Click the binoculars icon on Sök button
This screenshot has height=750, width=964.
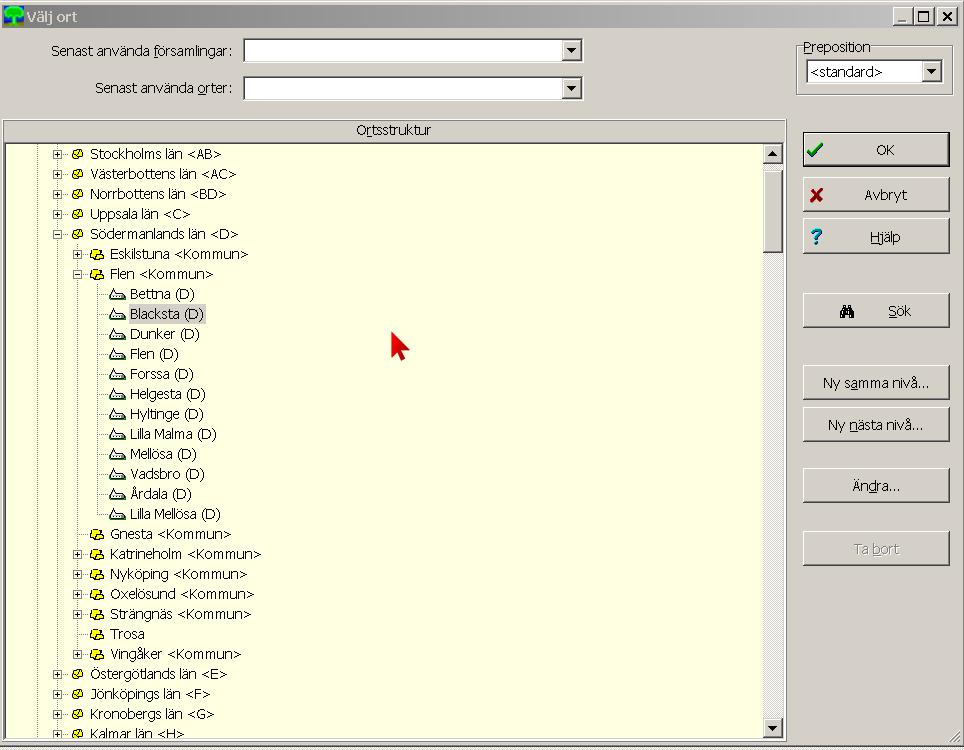[847, 312]
